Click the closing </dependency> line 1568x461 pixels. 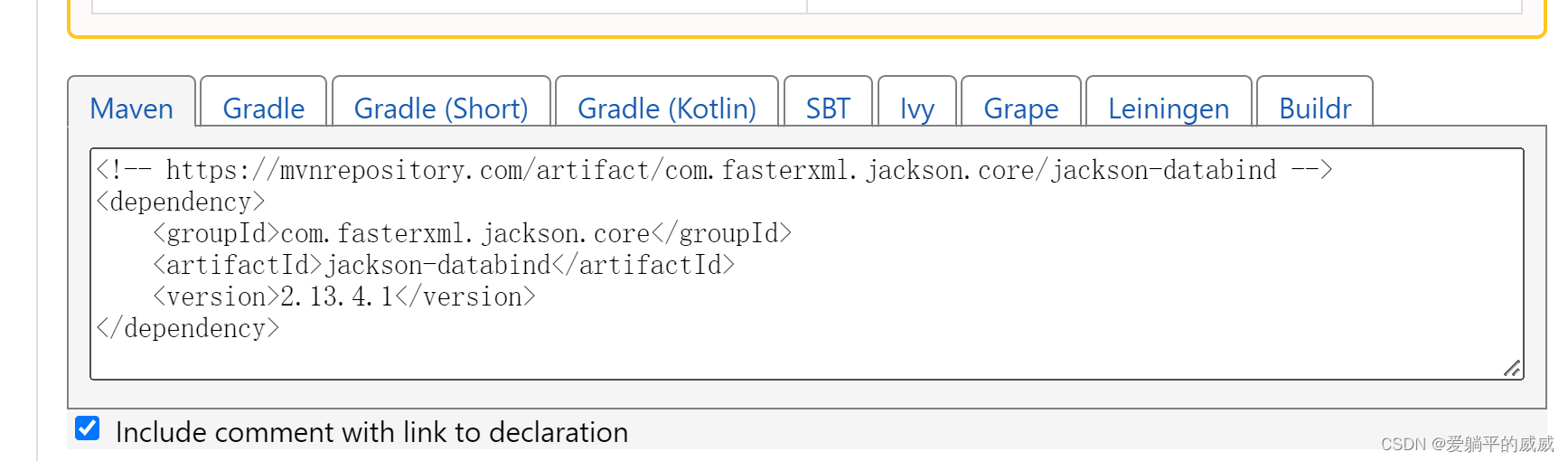[188, 328]
